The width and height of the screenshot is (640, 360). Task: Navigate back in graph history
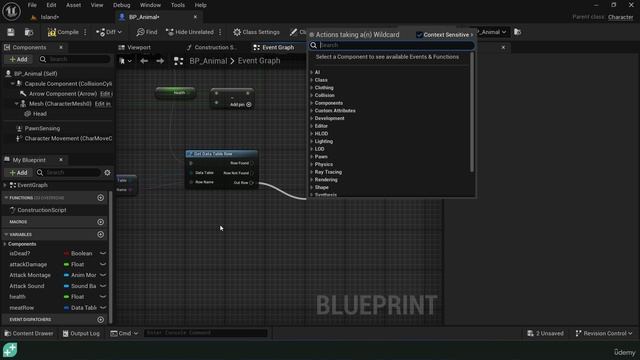point(144,61)
